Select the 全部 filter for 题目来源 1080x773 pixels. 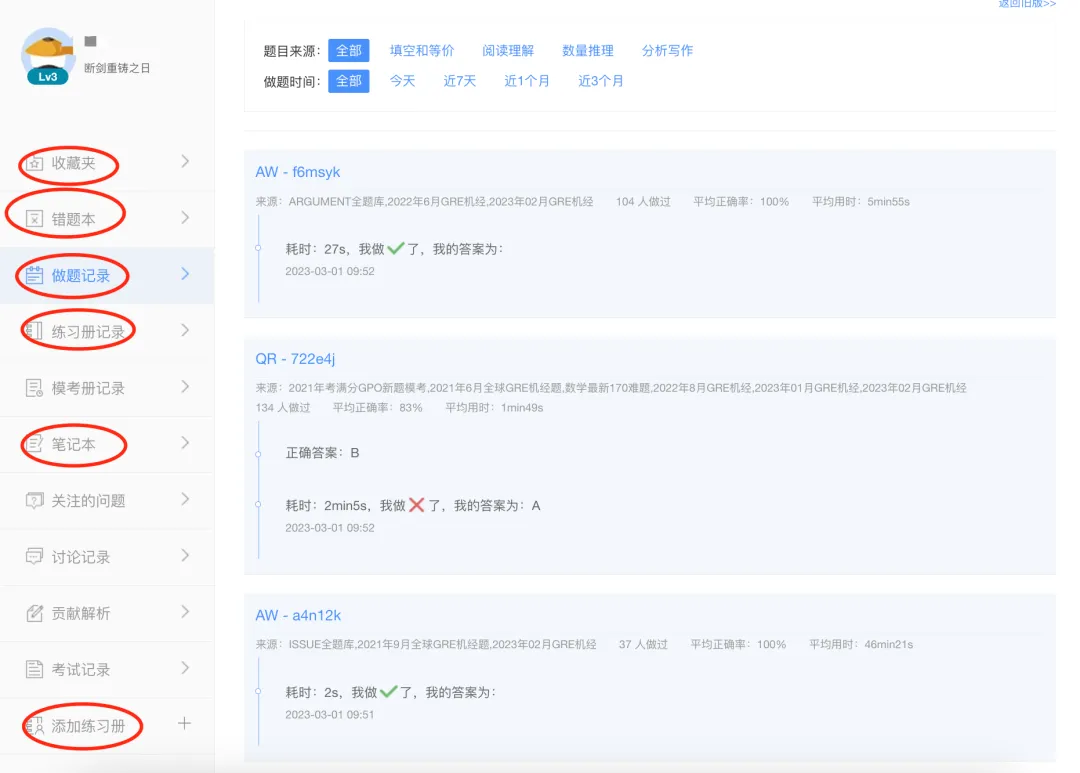349,50
